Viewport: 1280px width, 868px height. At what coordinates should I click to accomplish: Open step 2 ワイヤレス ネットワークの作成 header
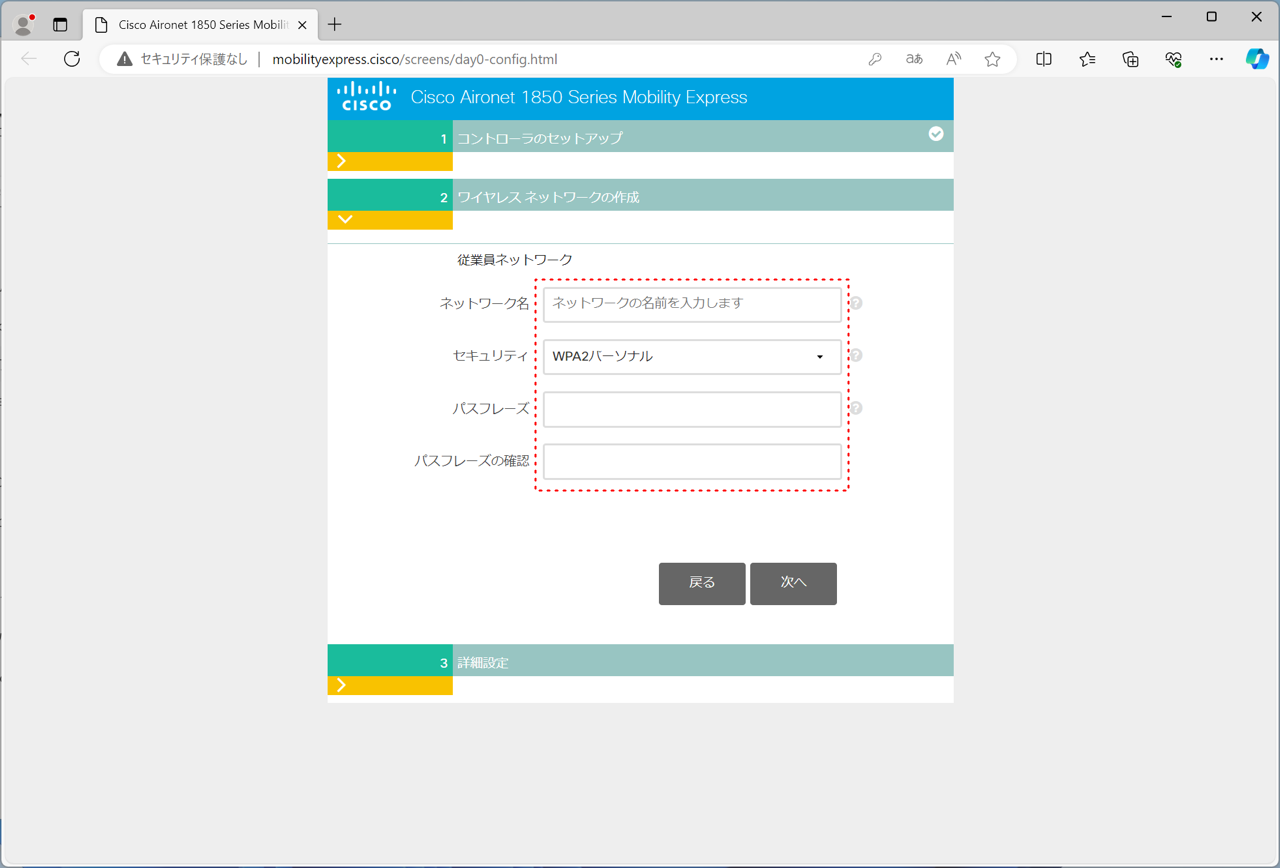640,195
